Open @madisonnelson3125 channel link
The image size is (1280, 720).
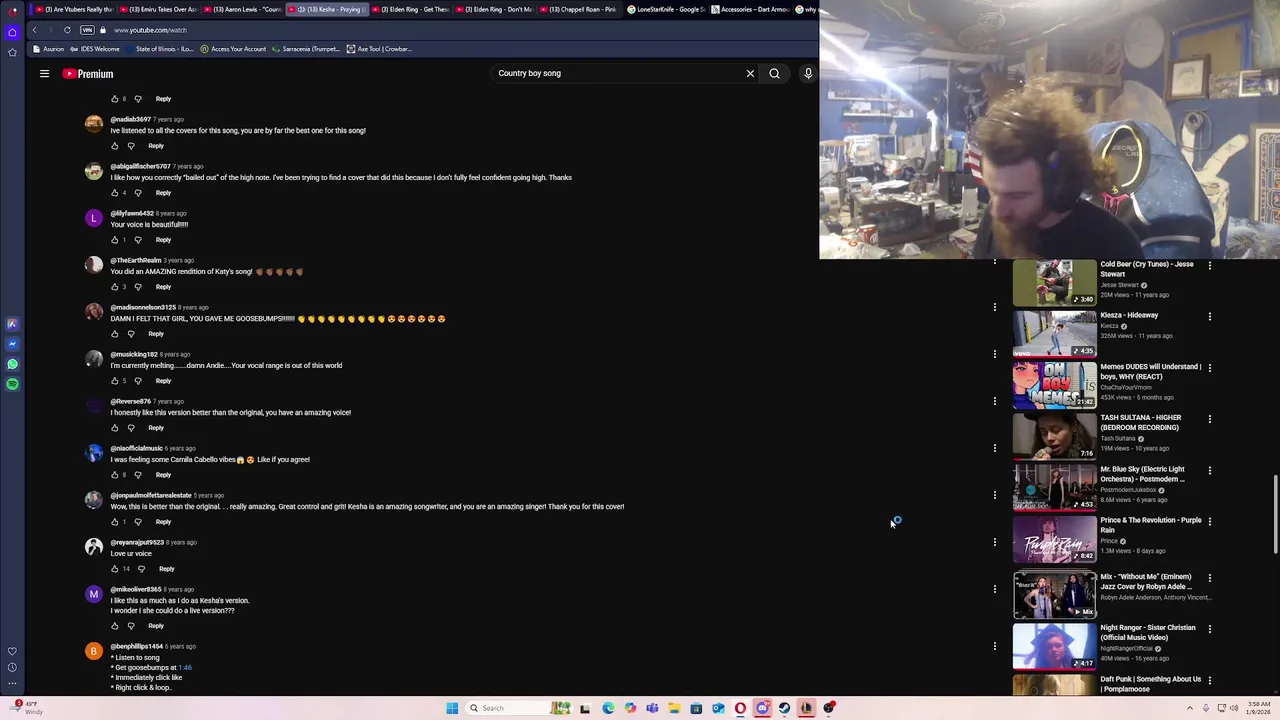pyautogui.click(x=143, y=307)
